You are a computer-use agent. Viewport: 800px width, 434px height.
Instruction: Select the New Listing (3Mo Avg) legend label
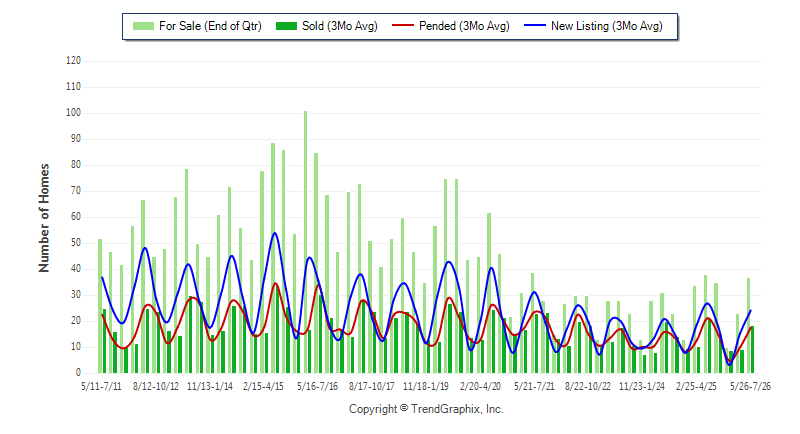(x=607, y=26)
